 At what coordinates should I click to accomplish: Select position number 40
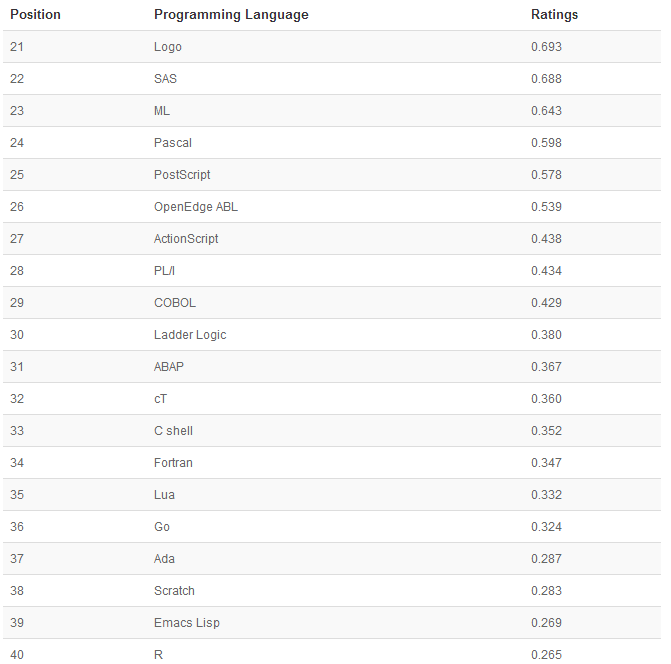(x=17, y=655)
